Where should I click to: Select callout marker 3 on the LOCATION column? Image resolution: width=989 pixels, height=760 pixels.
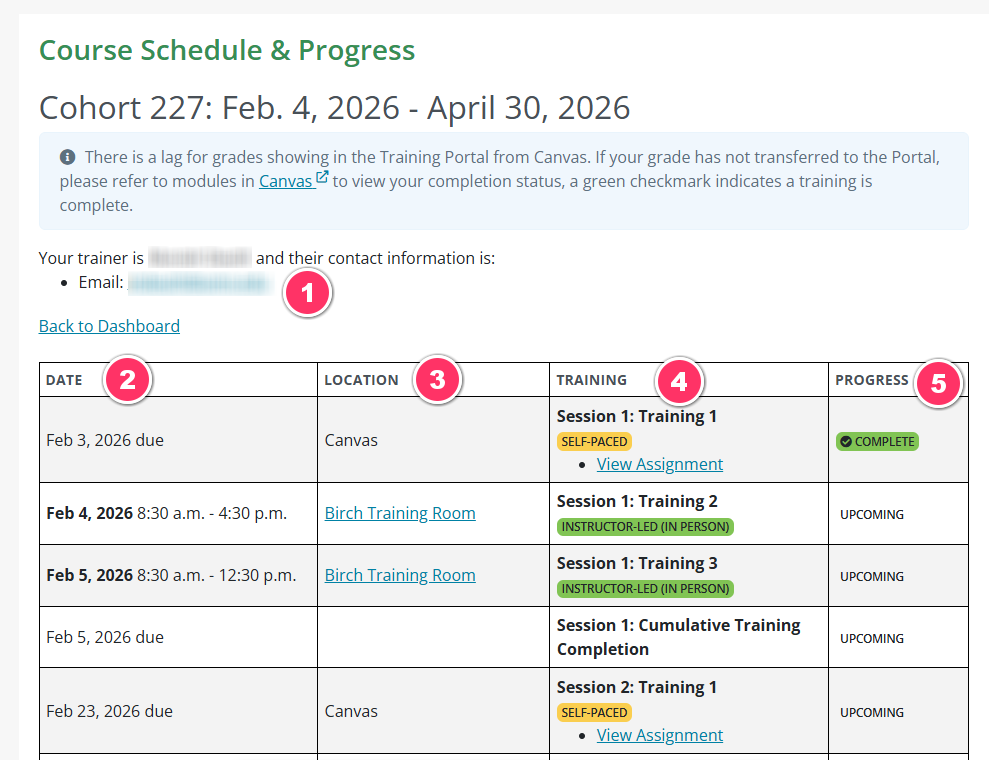pos(438,380)
